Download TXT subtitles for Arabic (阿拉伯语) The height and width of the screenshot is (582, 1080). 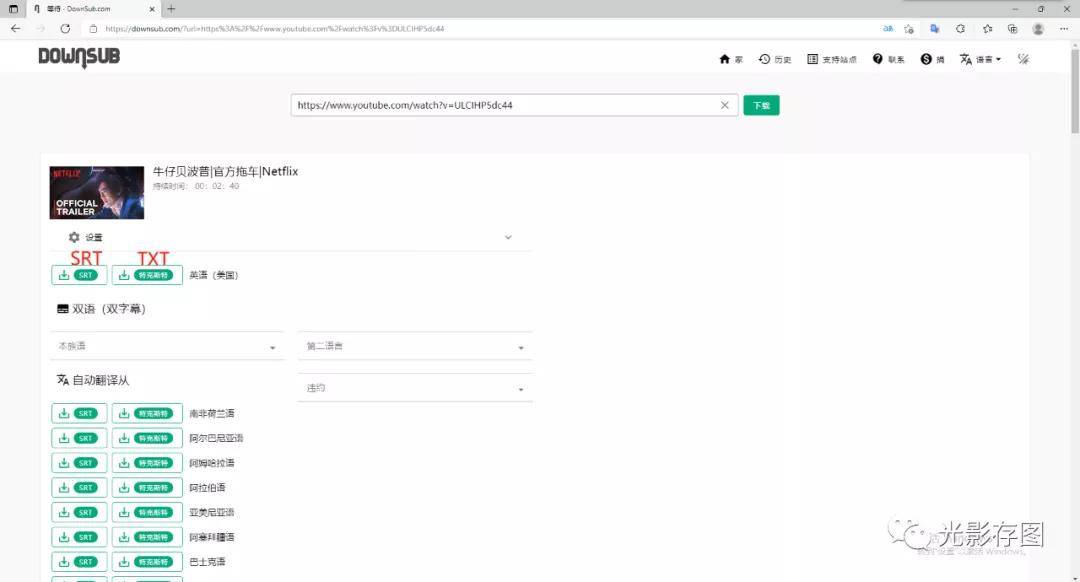pos(147,488)
